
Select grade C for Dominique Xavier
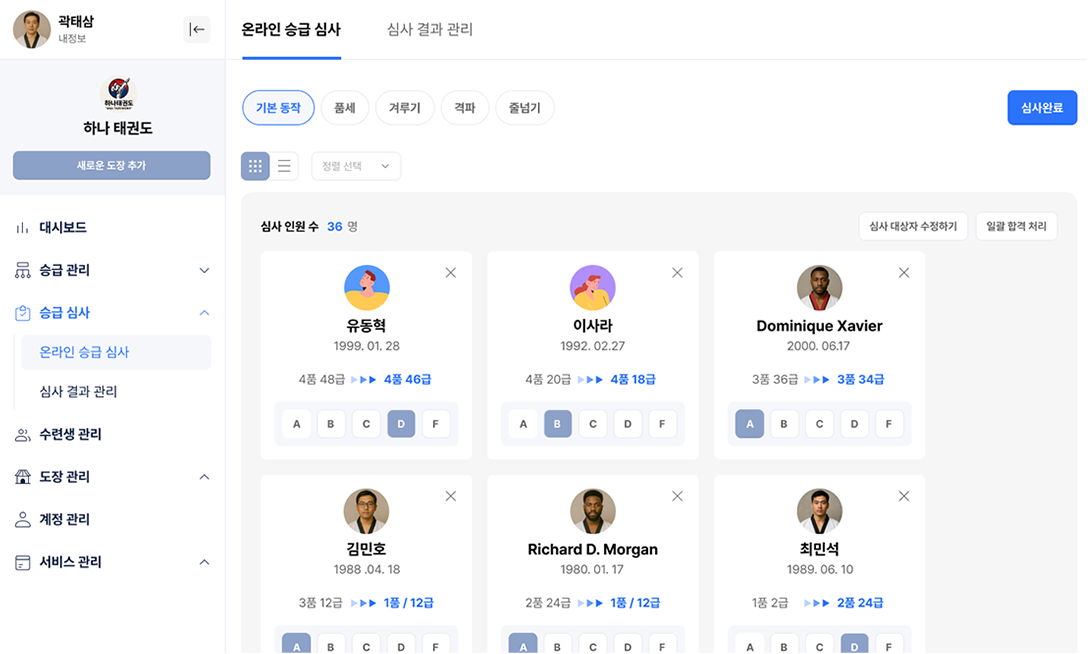click(x=819, y=424)
